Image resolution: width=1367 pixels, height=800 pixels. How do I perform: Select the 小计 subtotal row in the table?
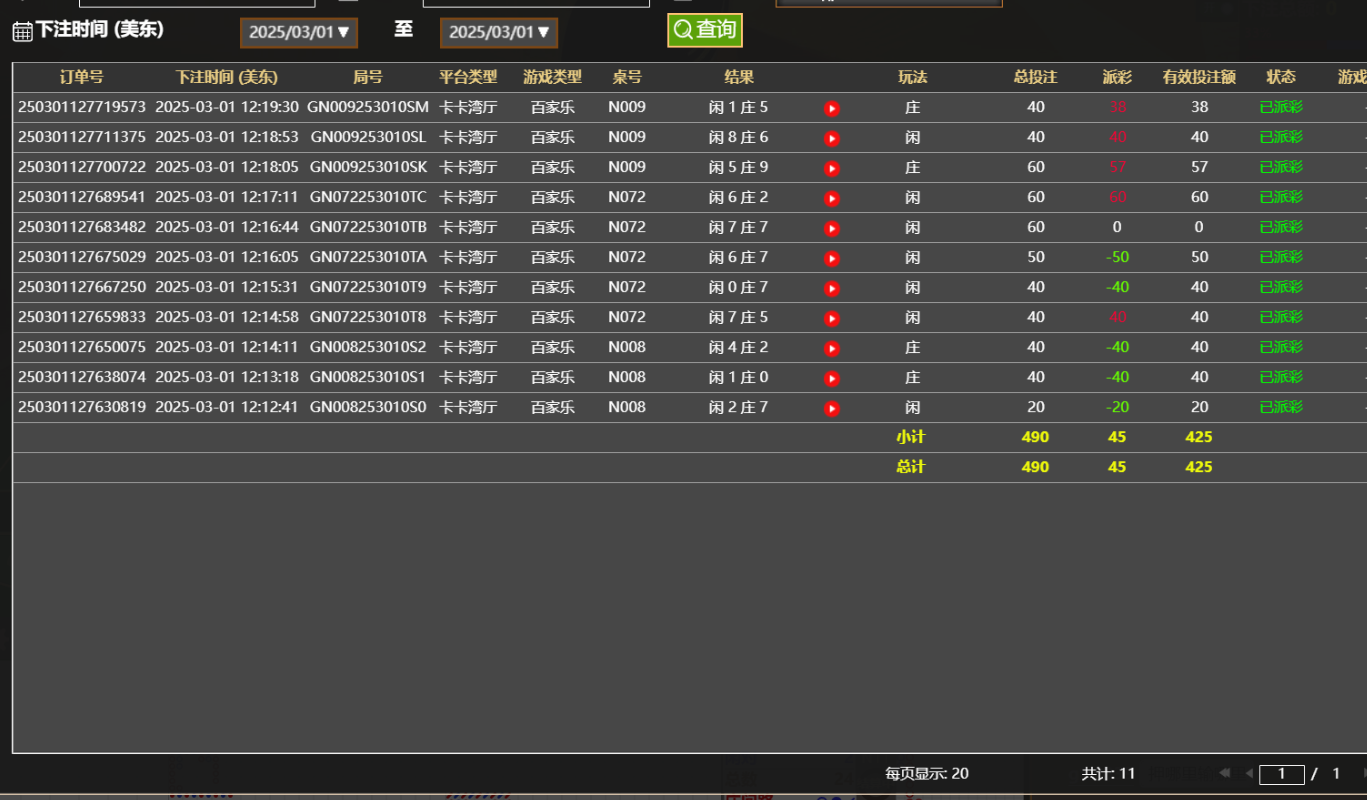(911, 437)
